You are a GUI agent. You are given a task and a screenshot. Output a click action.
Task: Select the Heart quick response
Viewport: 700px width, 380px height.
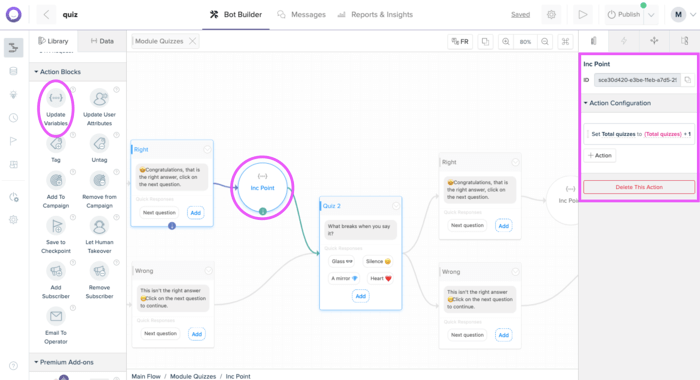[380, 278]
